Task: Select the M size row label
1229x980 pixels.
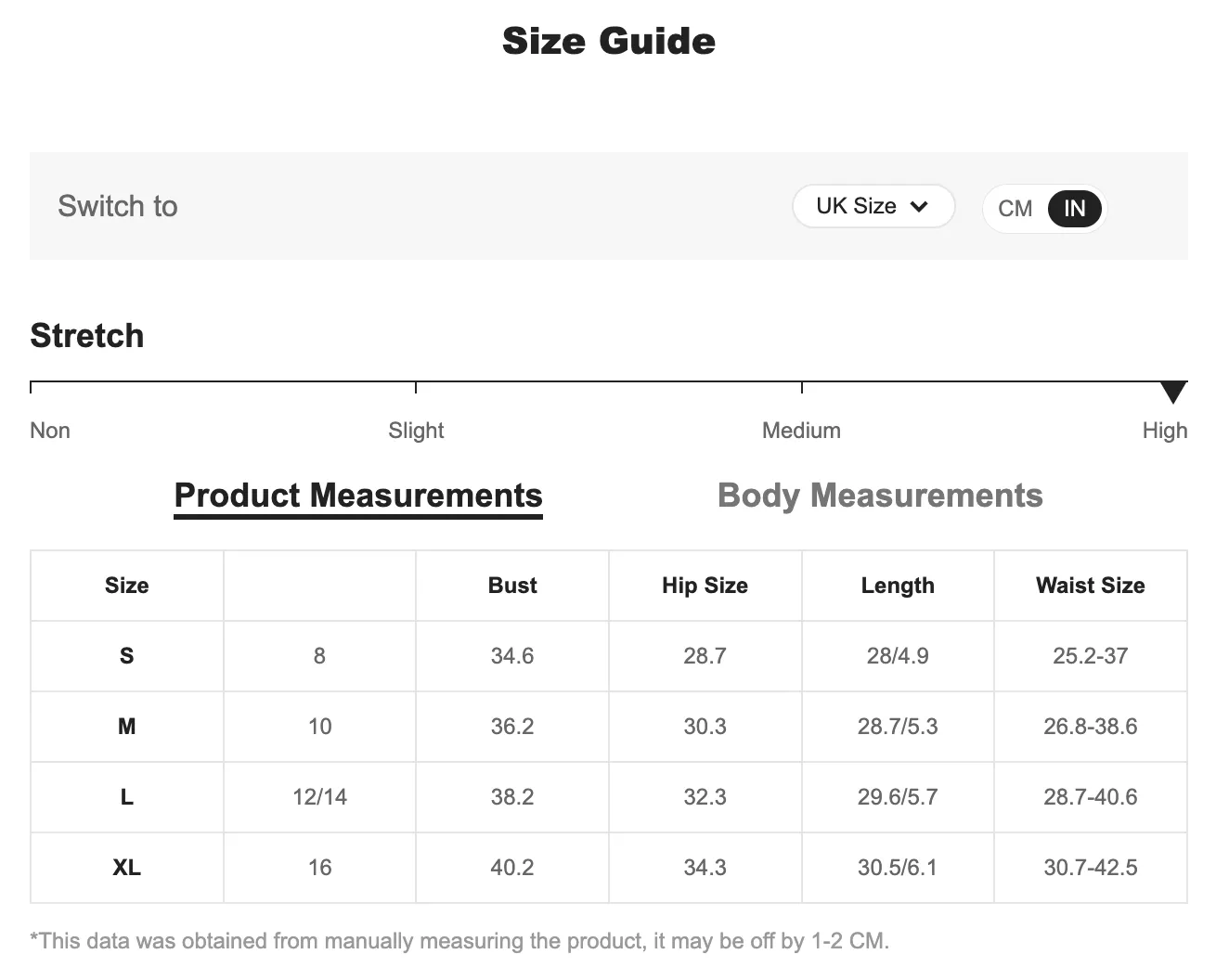Action: 127,727
